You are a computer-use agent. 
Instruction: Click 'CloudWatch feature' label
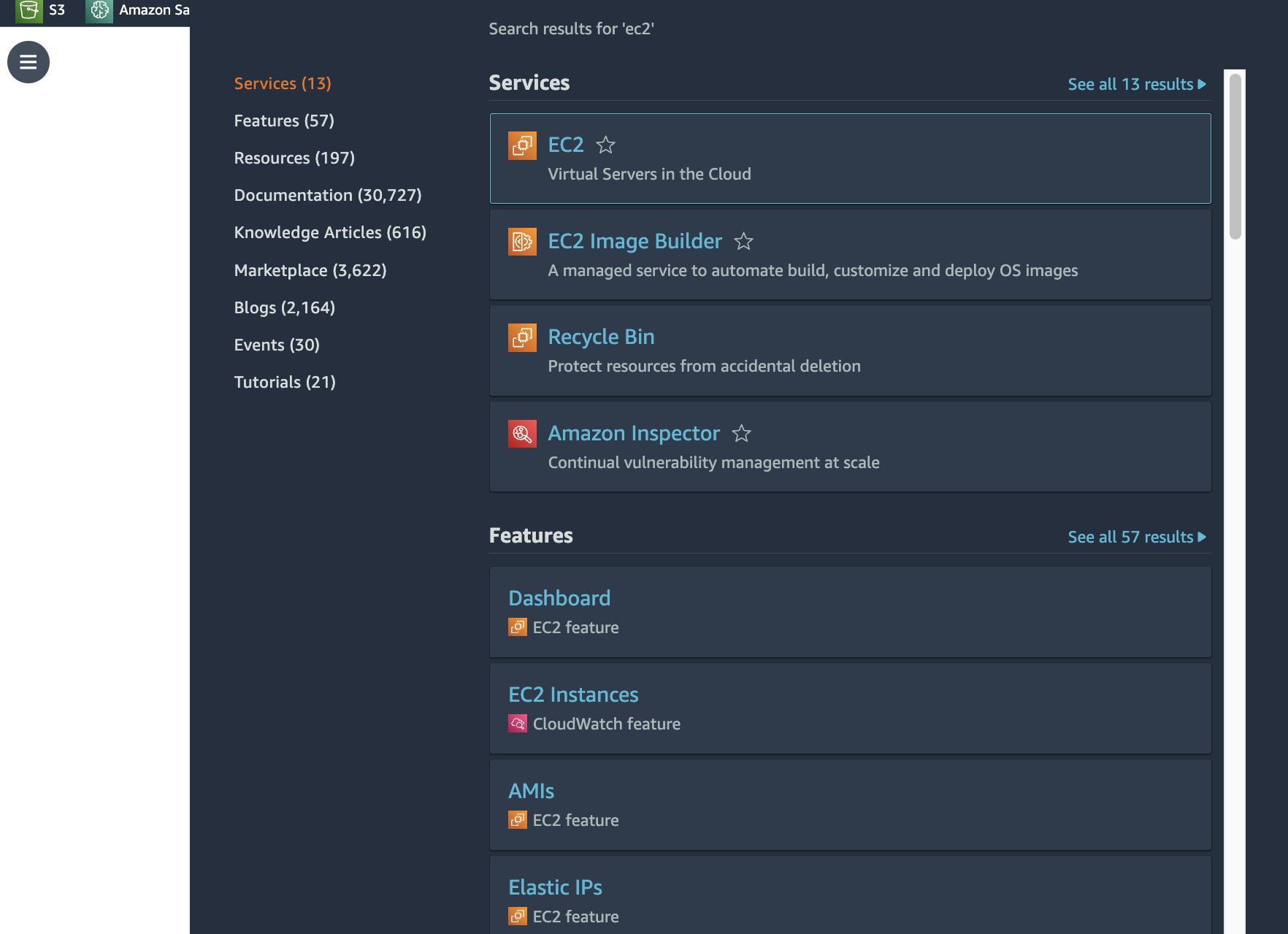(x=607, y=724)
